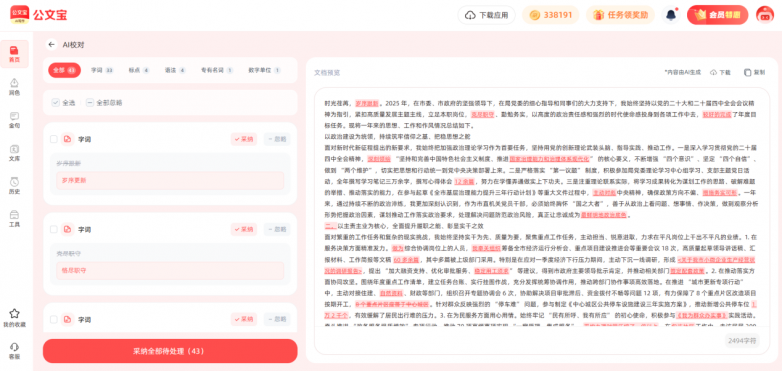Open the 金句 quotes sidebar icon
This screenshot has height=371, width=782.
[x=14, y=120]
